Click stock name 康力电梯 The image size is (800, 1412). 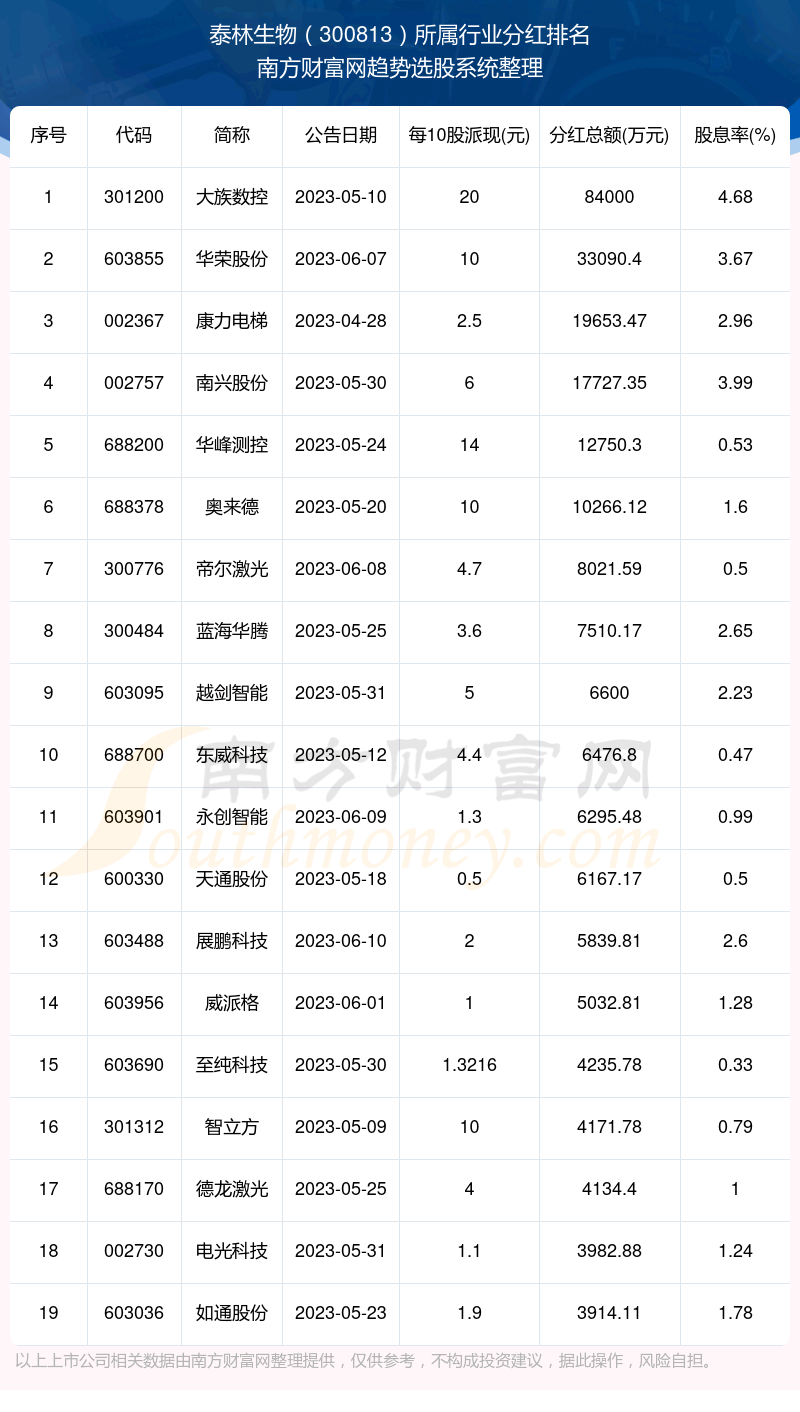point(232,321)
